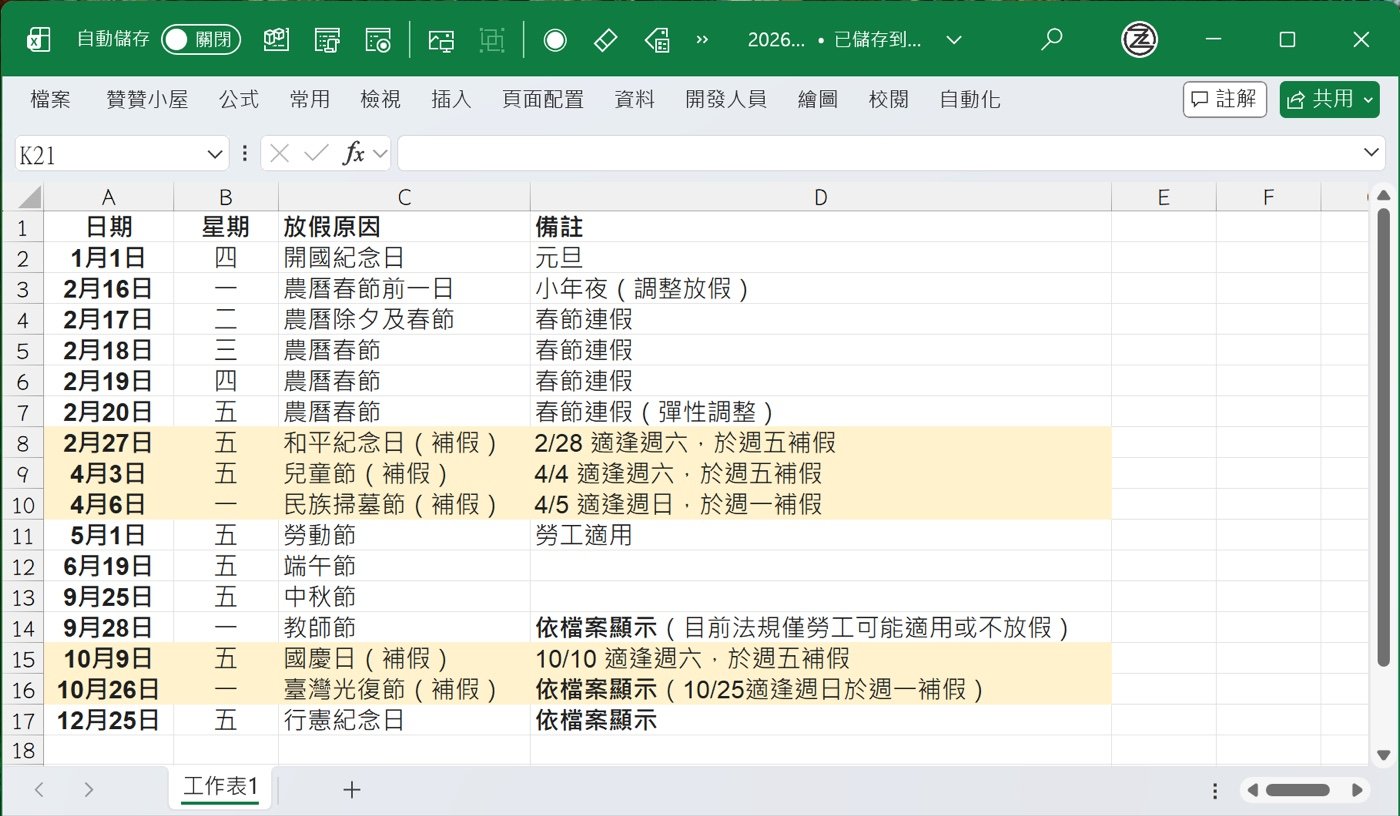This screenshot has height=816, width=1400.
Task: Show more quick access toolbar commands
Action: 702,40
